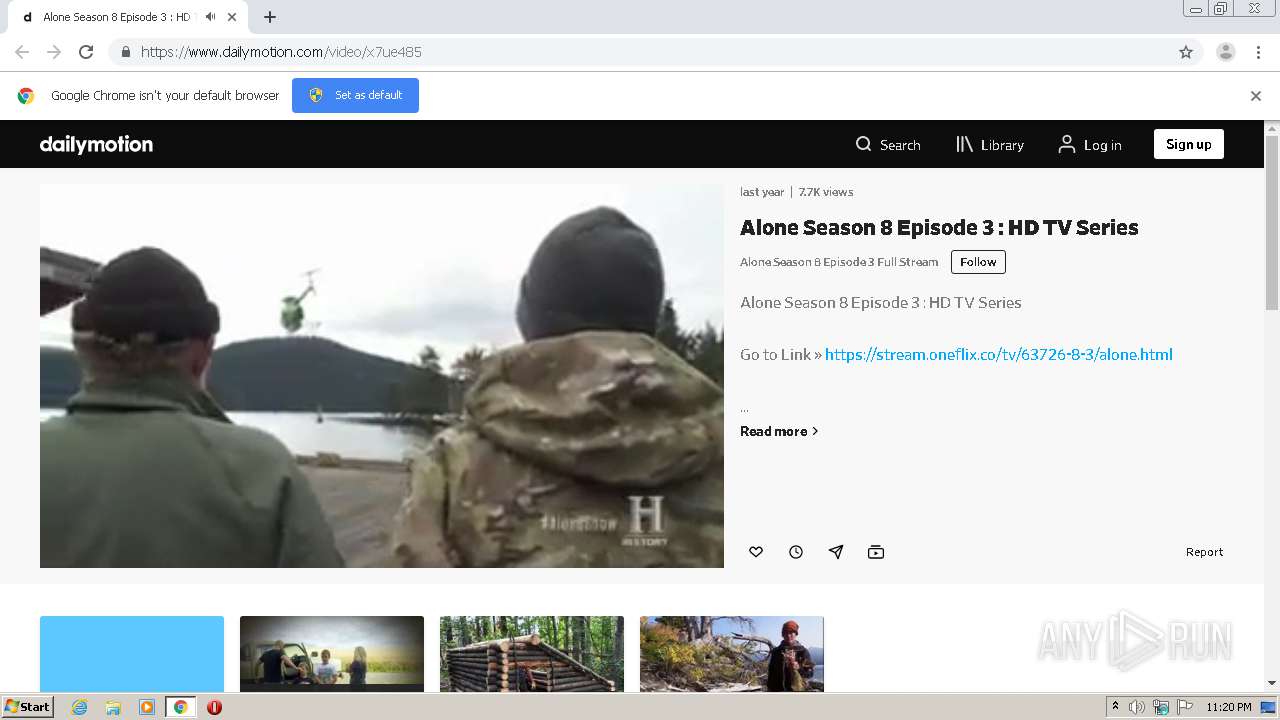Screen dimensions: 1280x720
Task: Open thumbnail of man holding fish
Action: tap(732, 654)
